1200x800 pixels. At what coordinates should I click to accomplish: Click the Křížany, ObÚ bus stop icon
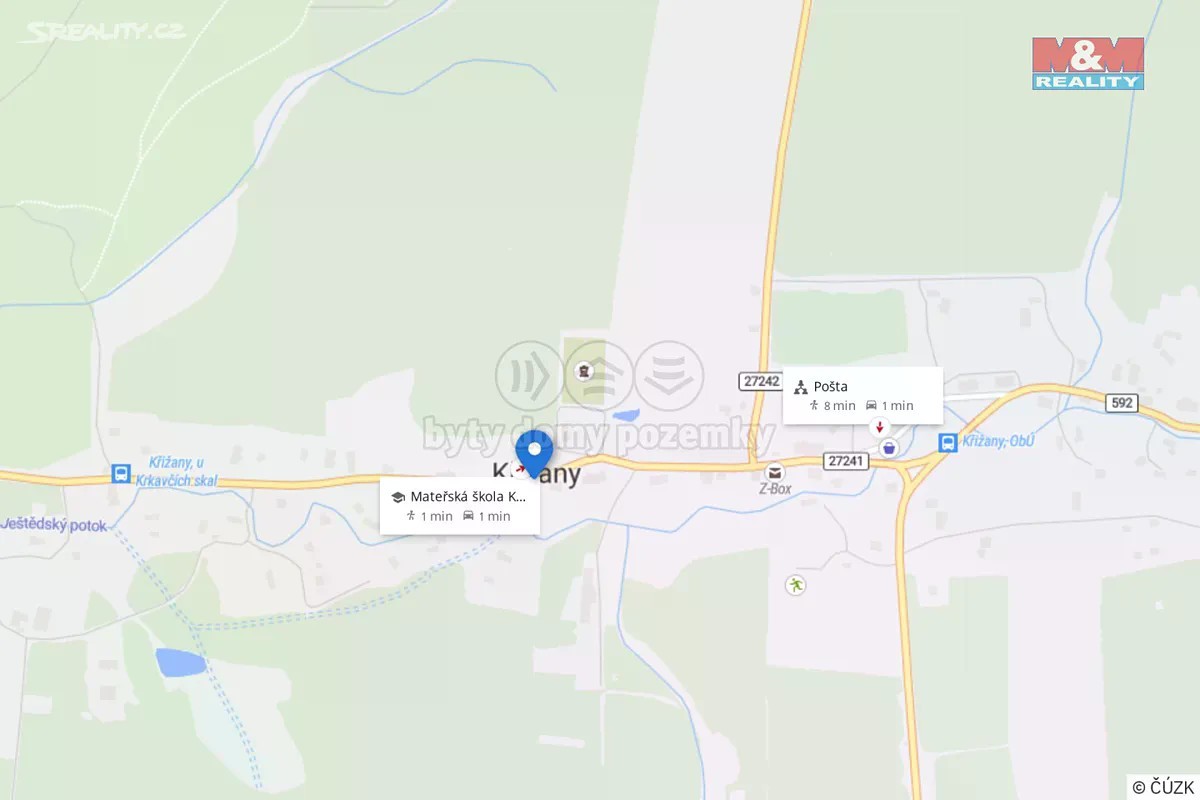947,442
